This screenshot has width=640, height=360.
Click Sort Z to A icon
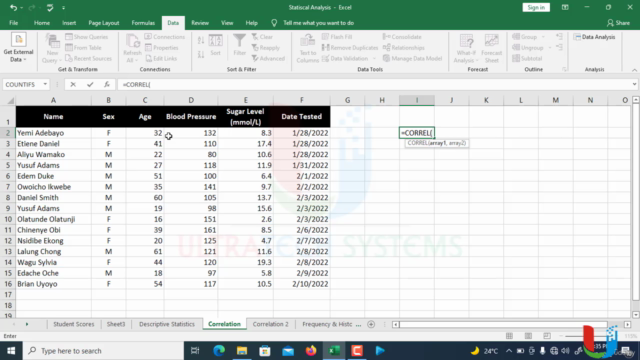click(x=201, y=54)
